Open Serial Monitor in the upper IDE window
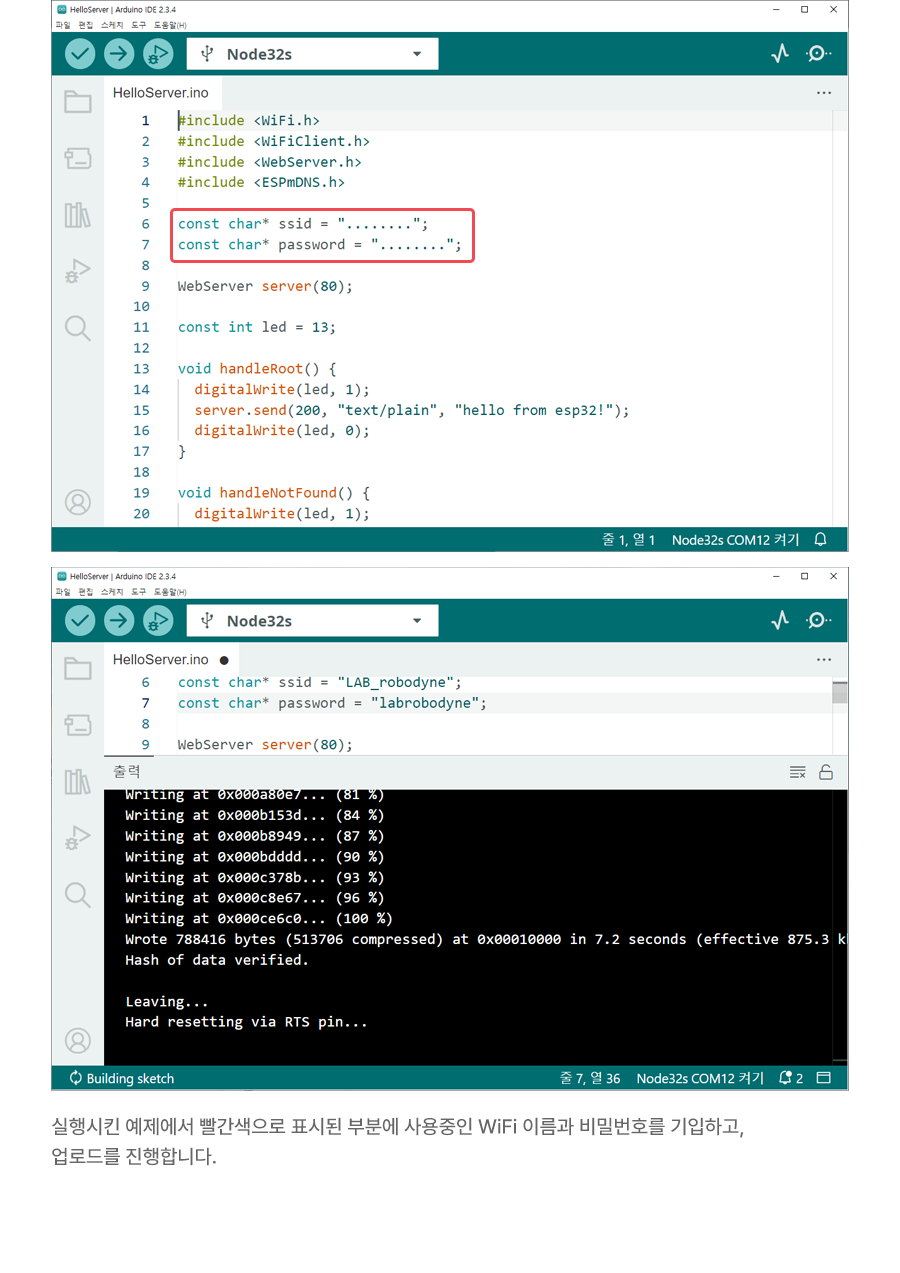 (819, 54)
